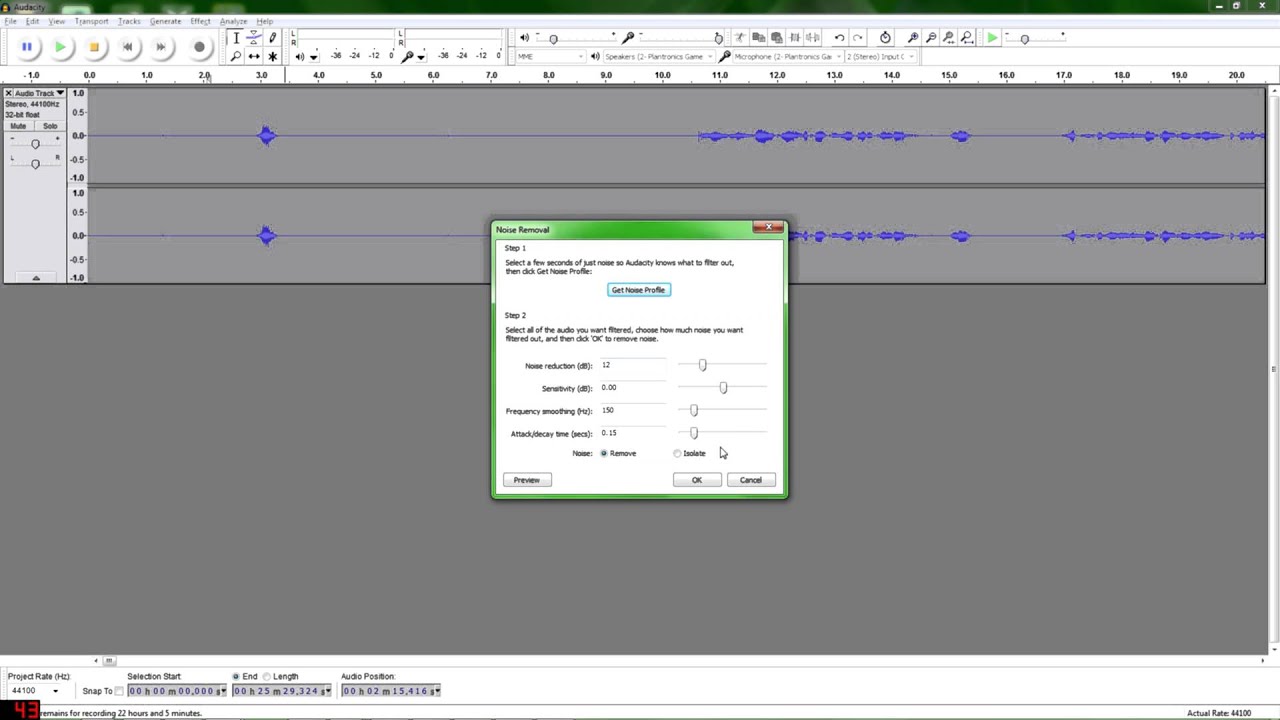Click Cancel in Noise Removal dialog

point(751,480)
